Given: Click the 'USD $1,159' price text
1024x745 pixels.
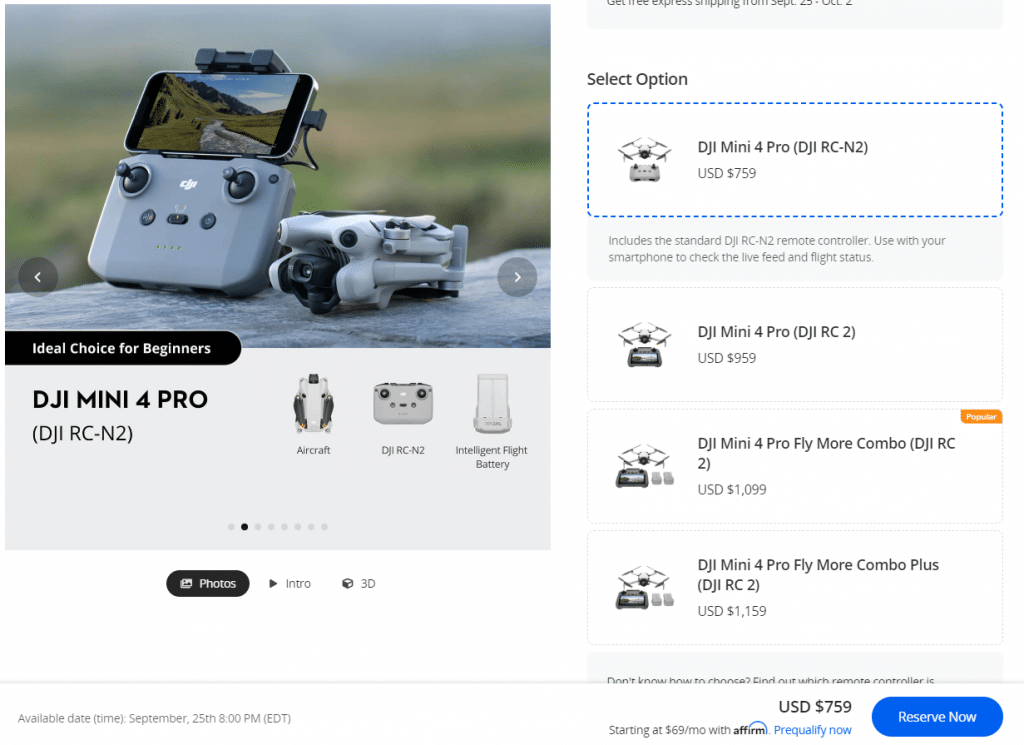Looking at the screenshot, I should tap(731, 611).
